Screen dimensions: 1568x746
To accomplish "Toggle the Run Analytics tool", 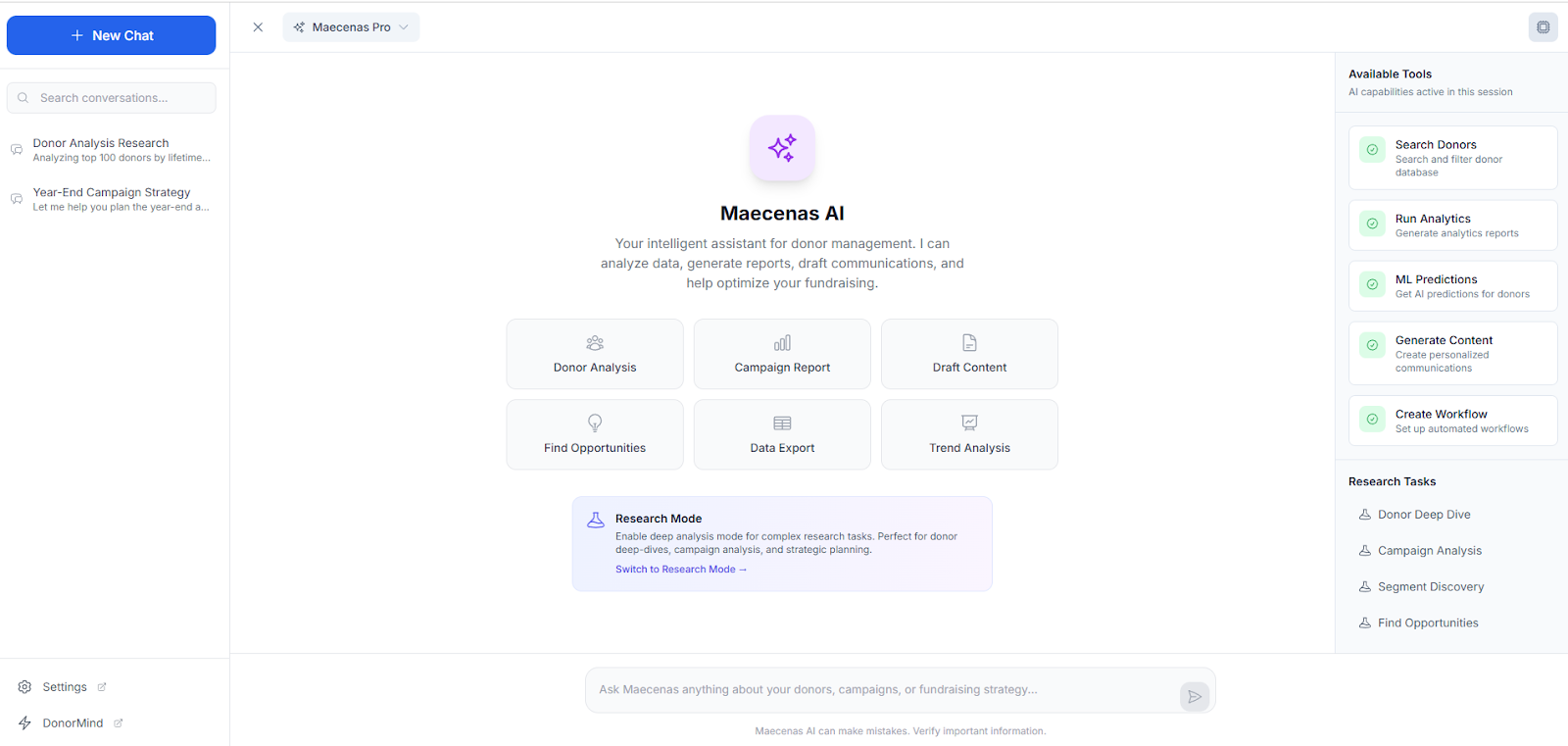I will [x=1453, y=225].
